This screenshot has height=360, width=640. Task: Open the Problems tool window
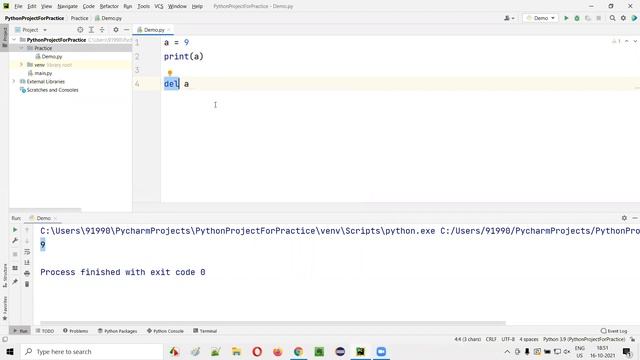[76, 331]
